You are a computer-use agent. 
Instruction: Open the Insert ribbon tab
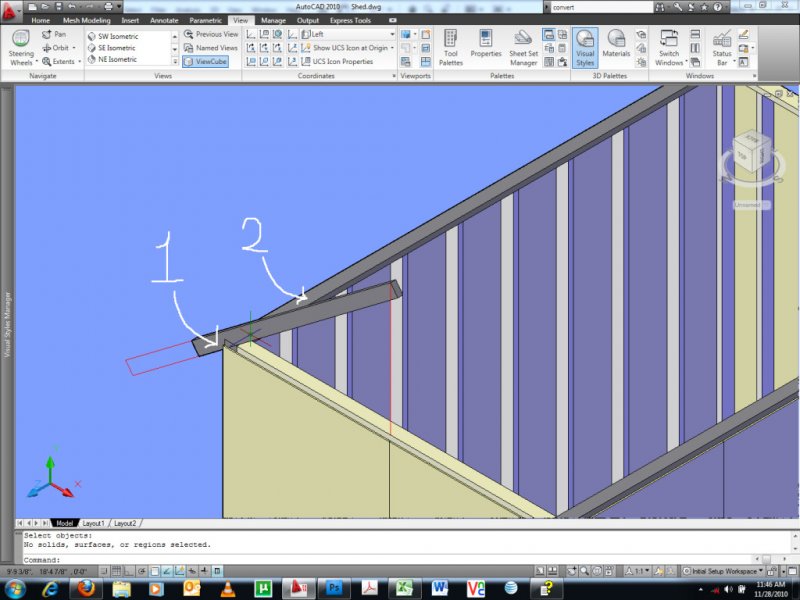[130, 20]
